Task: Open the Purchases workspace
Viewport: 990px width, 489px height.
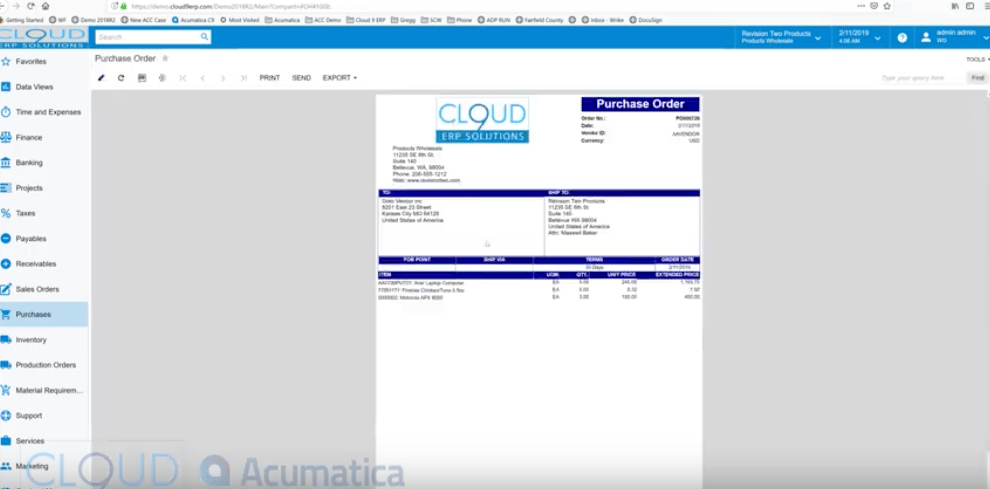Action: (x=44, y=314)
